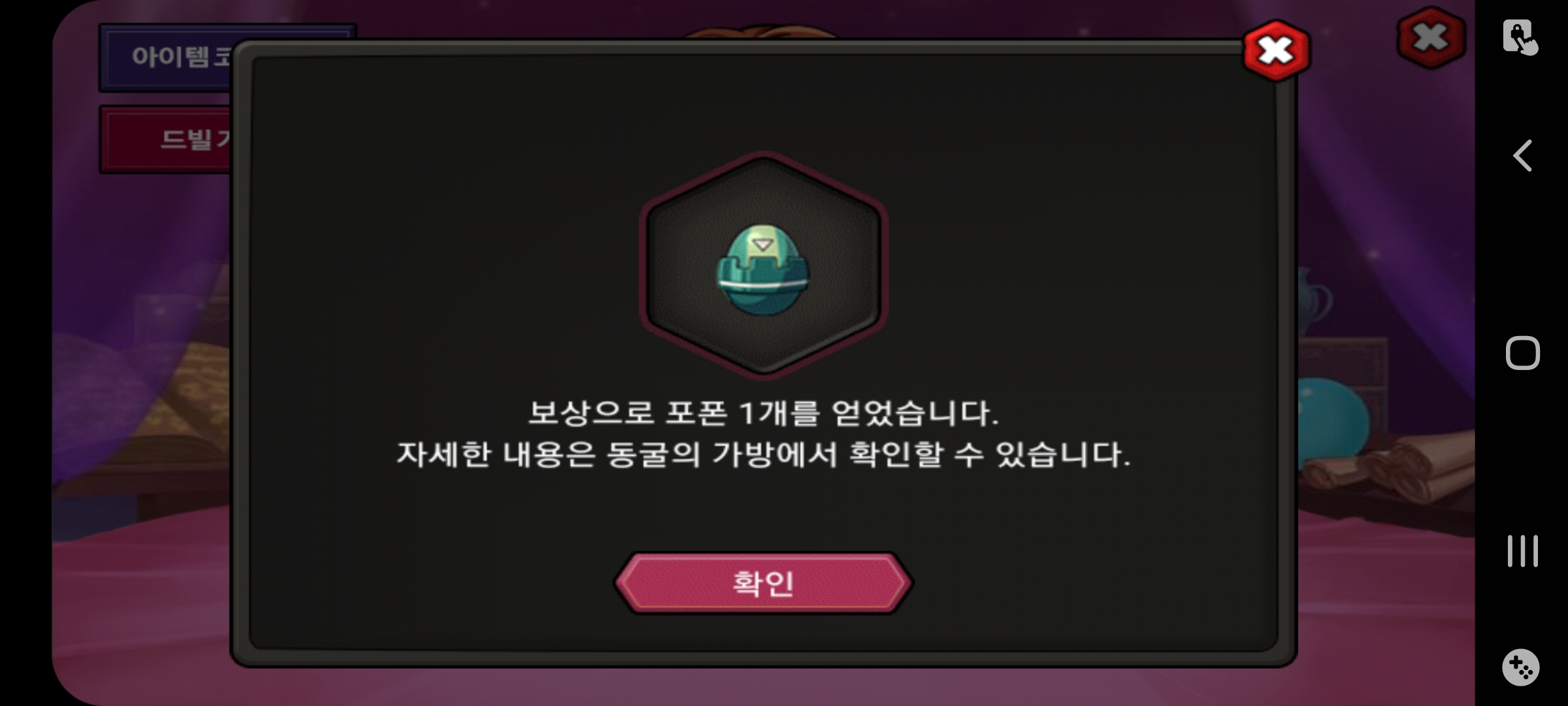Click the message line starting with '자세한 내용은'

pyautogui.click(x=763, y=454)
